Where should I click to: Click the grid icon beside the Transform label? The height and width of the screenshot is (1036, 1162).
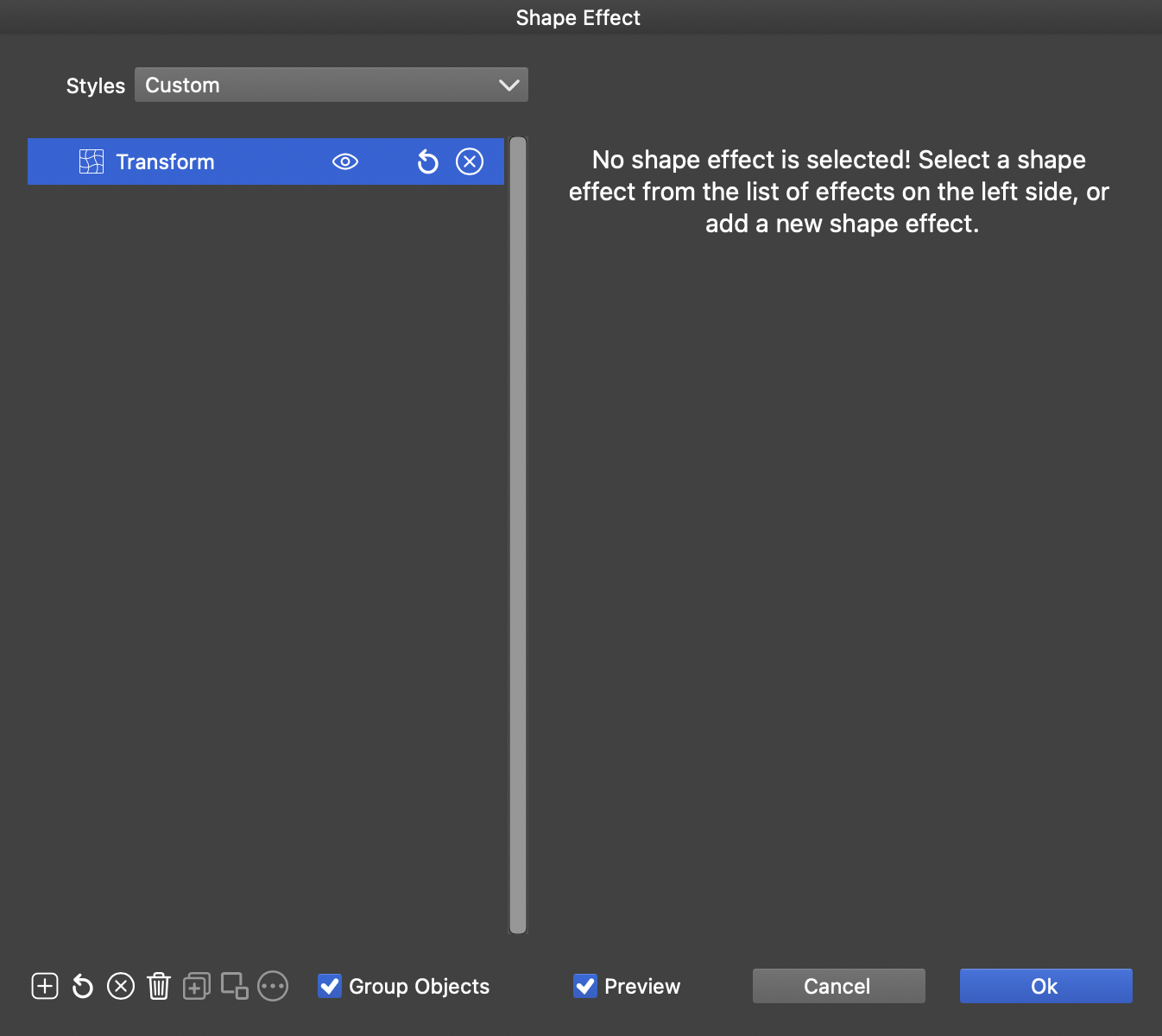tap(92, 161)
